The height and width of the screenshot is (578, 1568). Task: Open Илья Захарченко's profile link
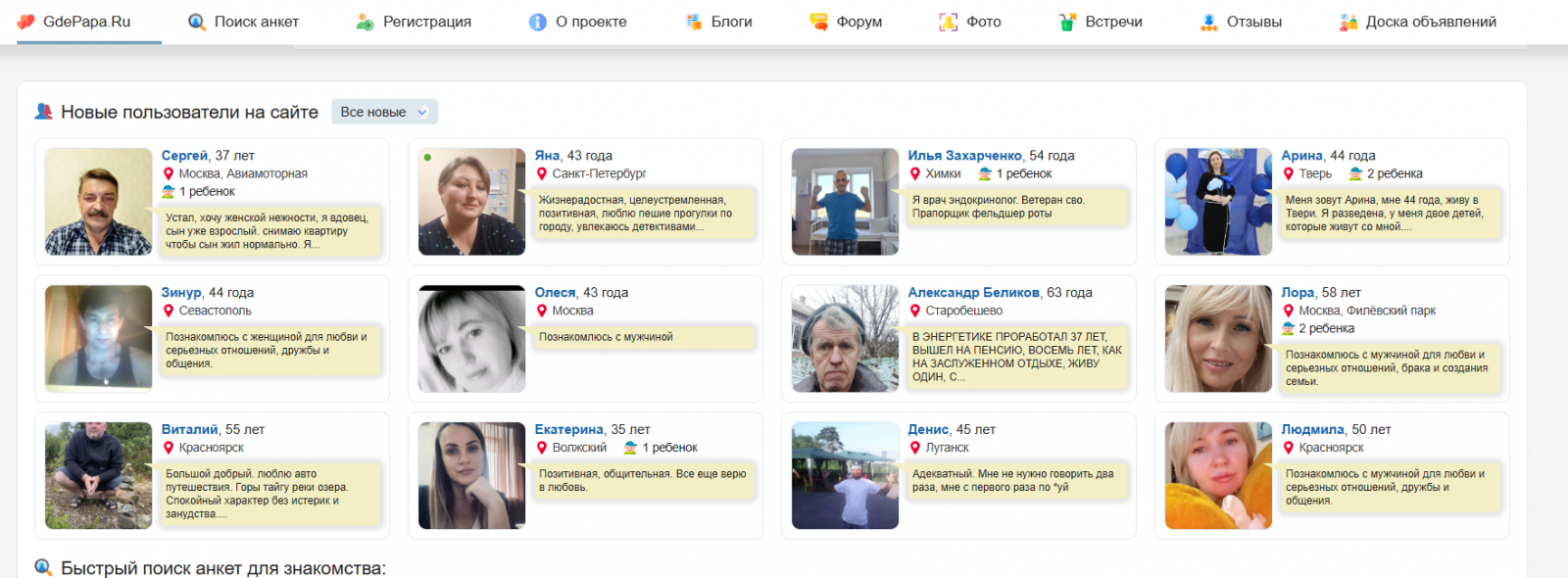tap(965, 155)
